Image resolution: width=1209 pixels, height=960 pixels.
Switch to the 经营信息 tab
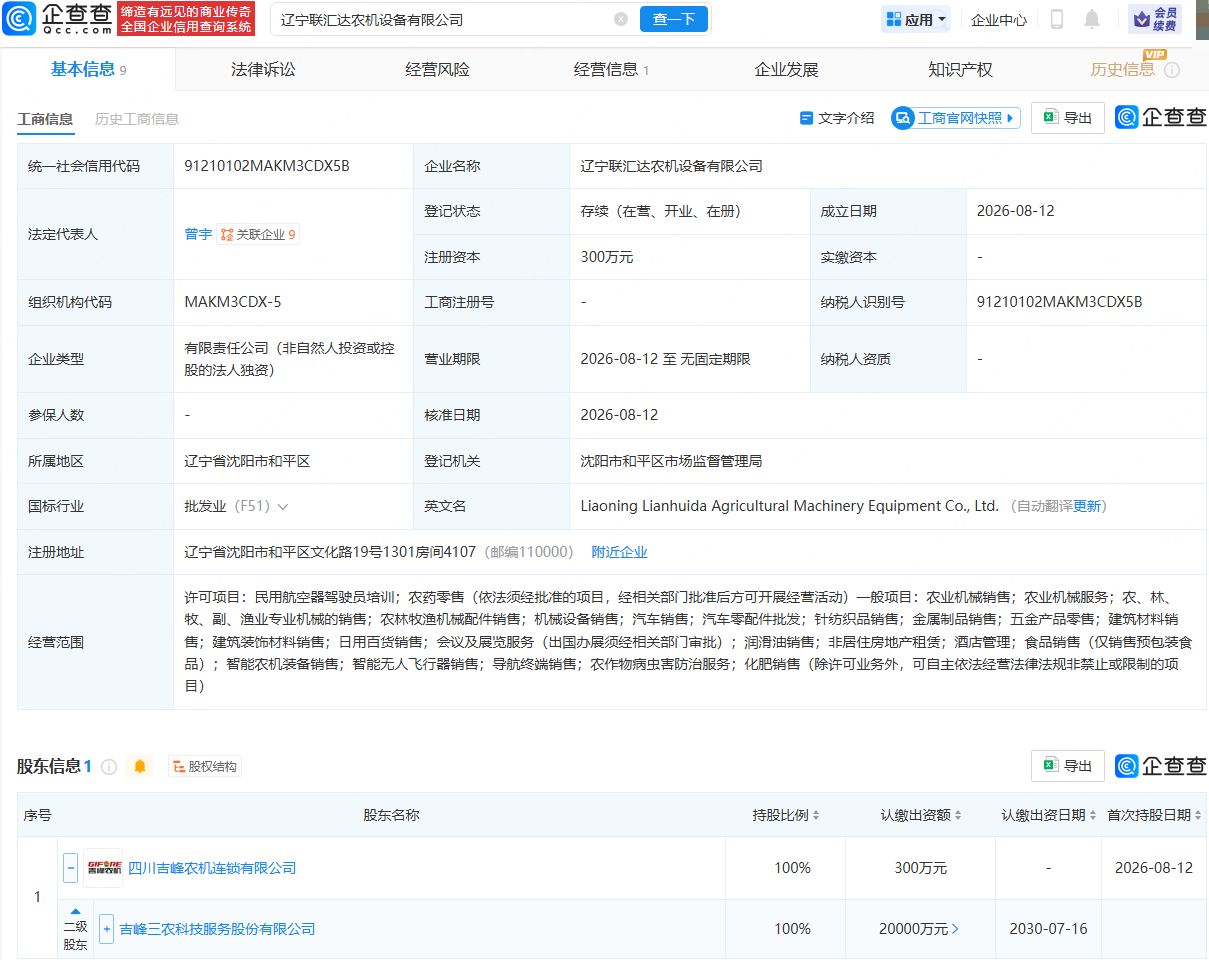611,69
